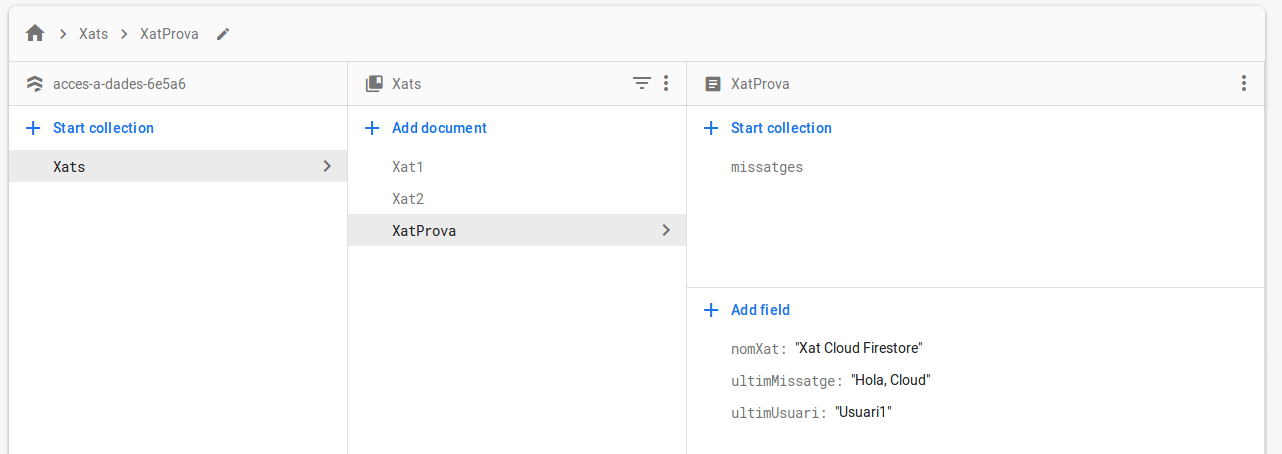Click the pencil edit path icon

click(x=223, y=34)
